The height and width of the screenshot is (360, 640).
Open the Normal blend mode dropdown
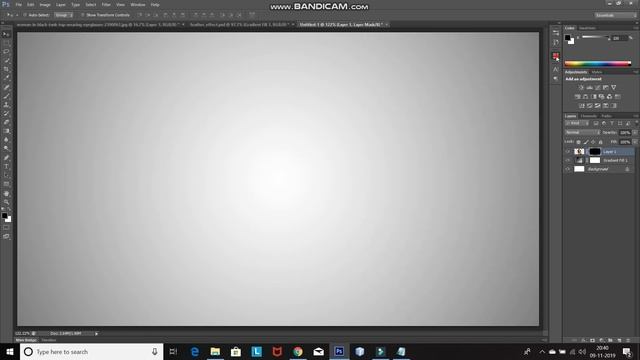pyautogui.click(x=582, y=133)
